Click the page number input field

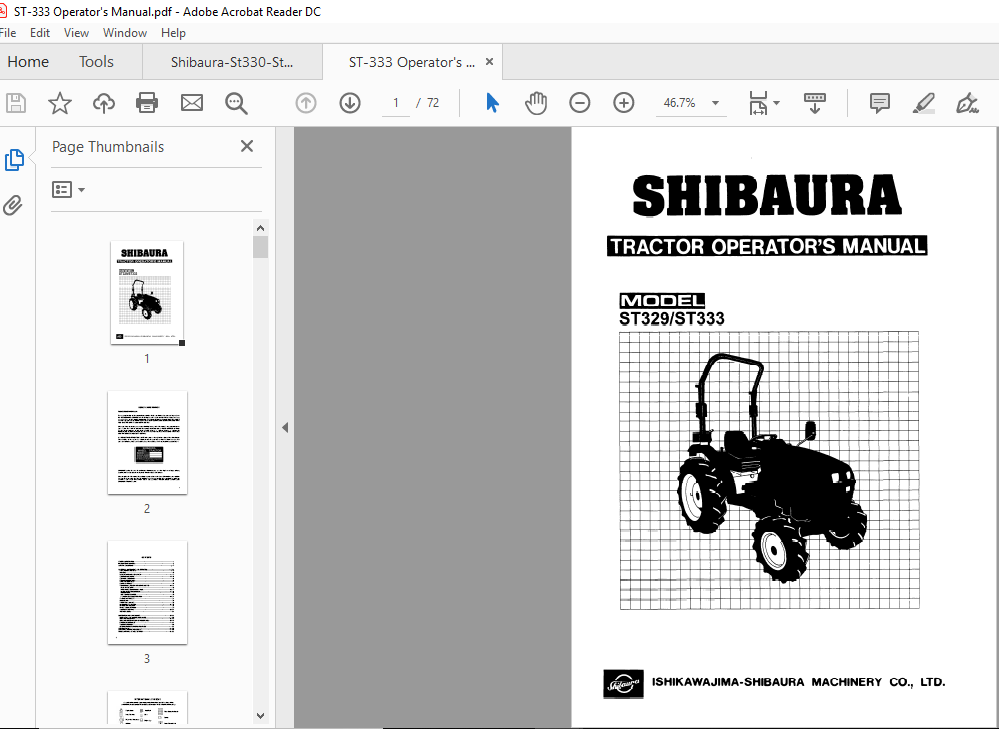coord(396,103)
